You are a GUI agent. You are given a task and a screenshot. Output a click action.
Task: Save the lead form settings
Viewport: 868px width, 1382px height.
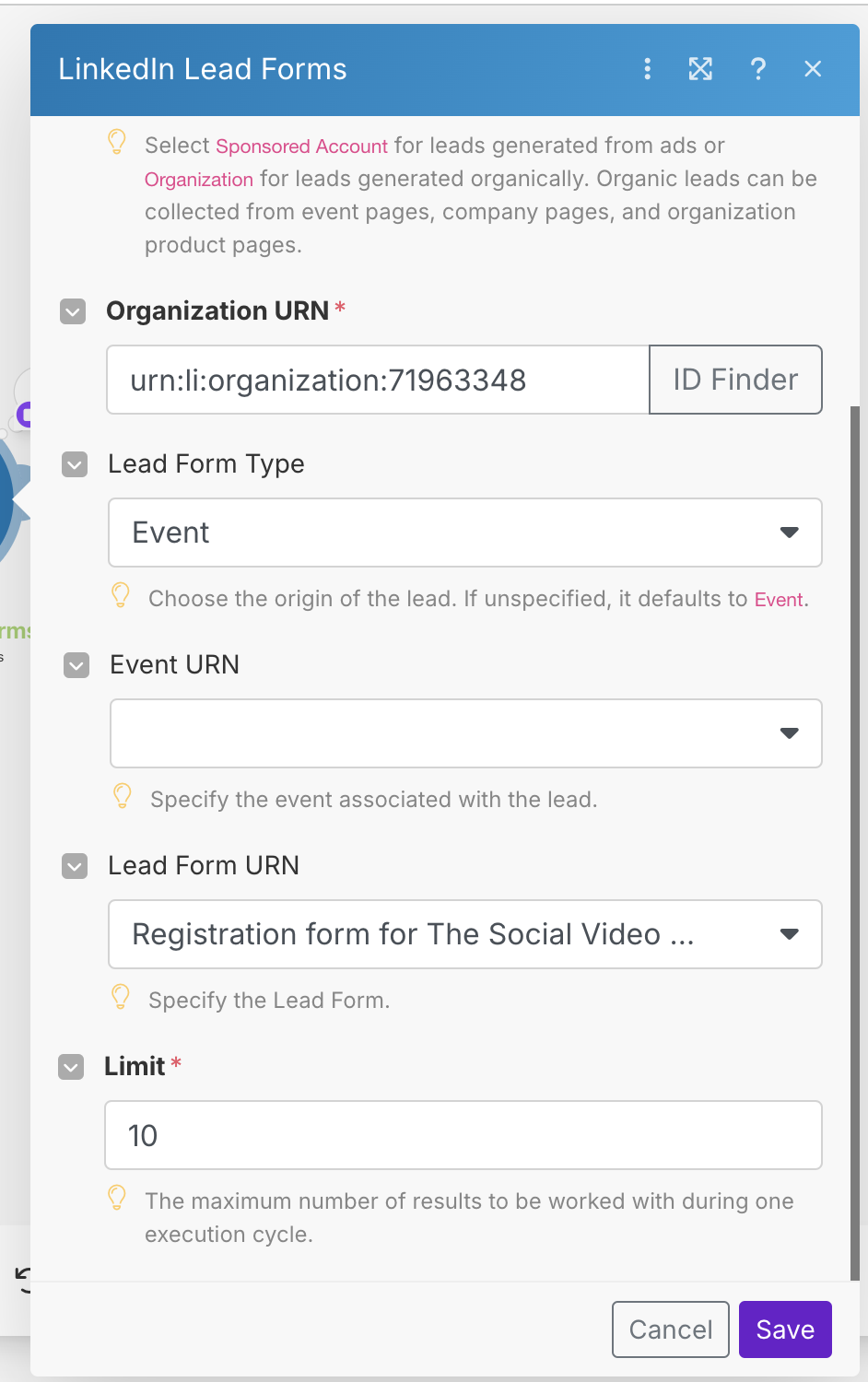[785, 1329]
